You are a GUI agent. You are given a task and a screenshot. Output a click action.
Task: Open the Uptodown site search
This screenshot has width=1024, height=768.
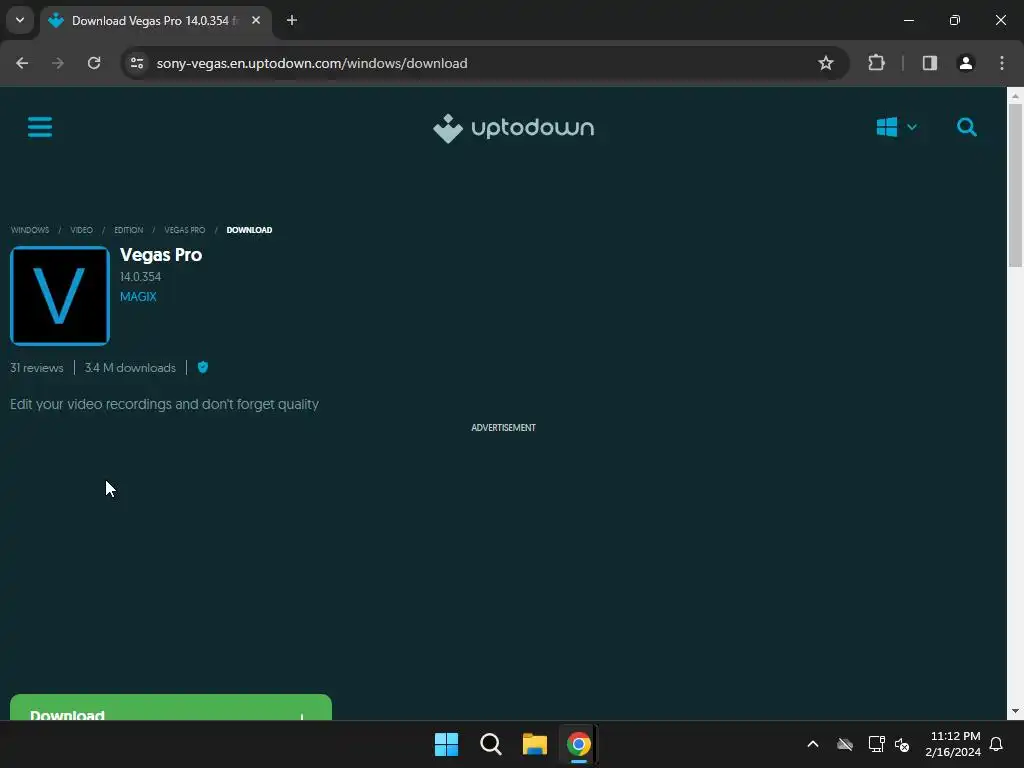coord(967,127)
